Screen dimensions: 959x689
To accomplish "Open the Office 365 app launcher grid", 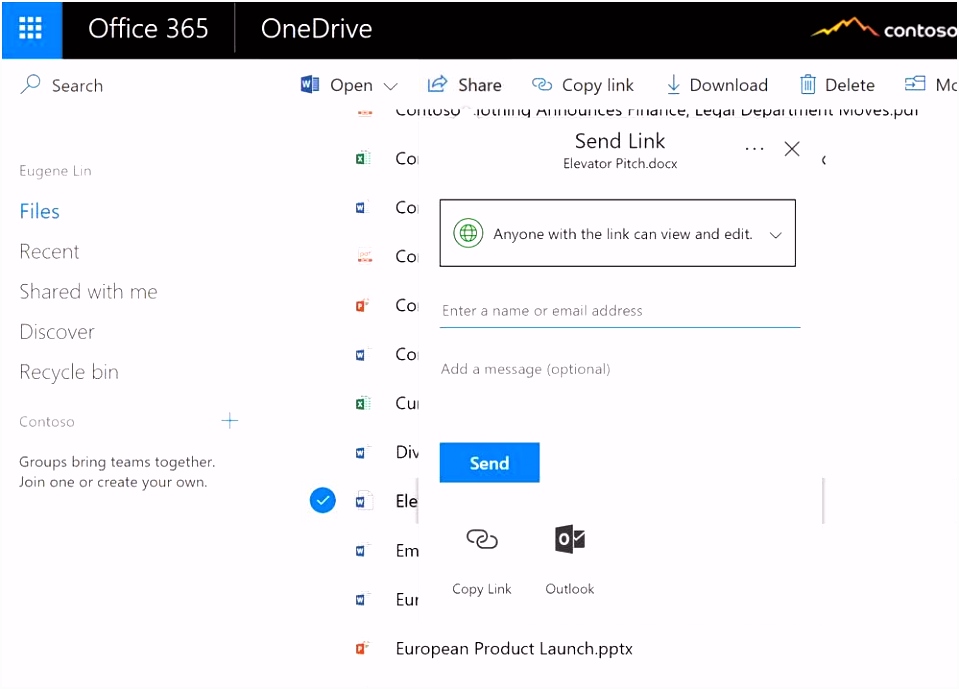I will point(31,29).
